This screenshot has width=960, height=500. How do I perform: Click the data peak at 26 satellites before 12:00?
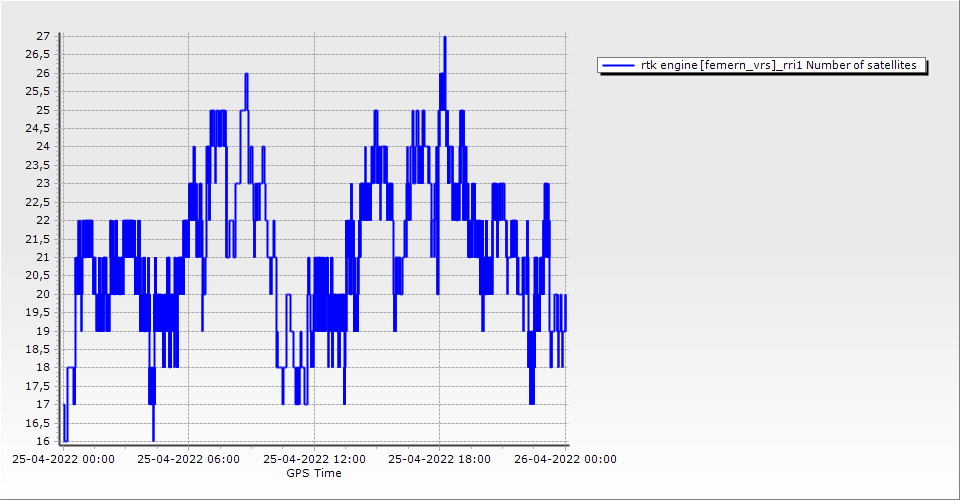click(246, 75)
